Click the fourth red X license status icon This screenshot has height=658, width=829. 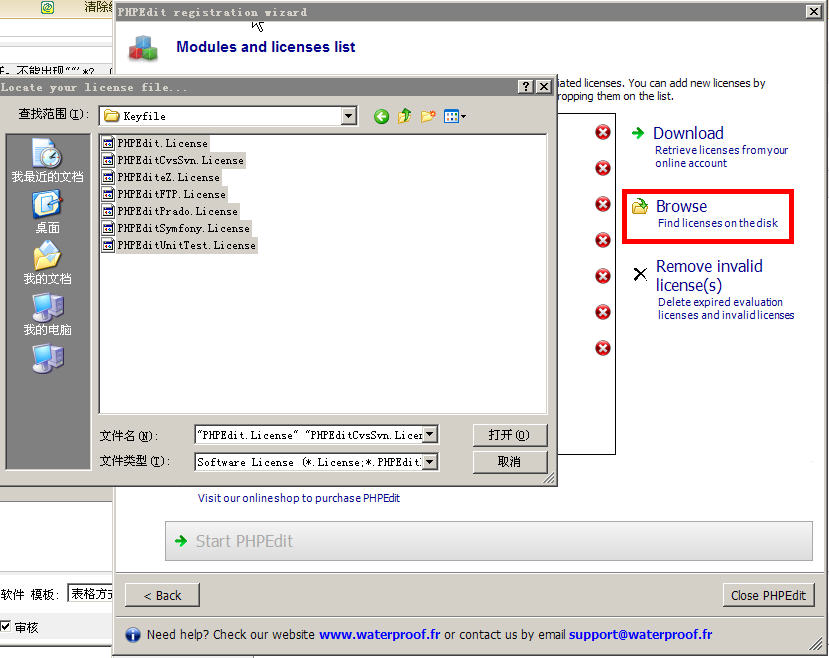[x=603, y=240]
